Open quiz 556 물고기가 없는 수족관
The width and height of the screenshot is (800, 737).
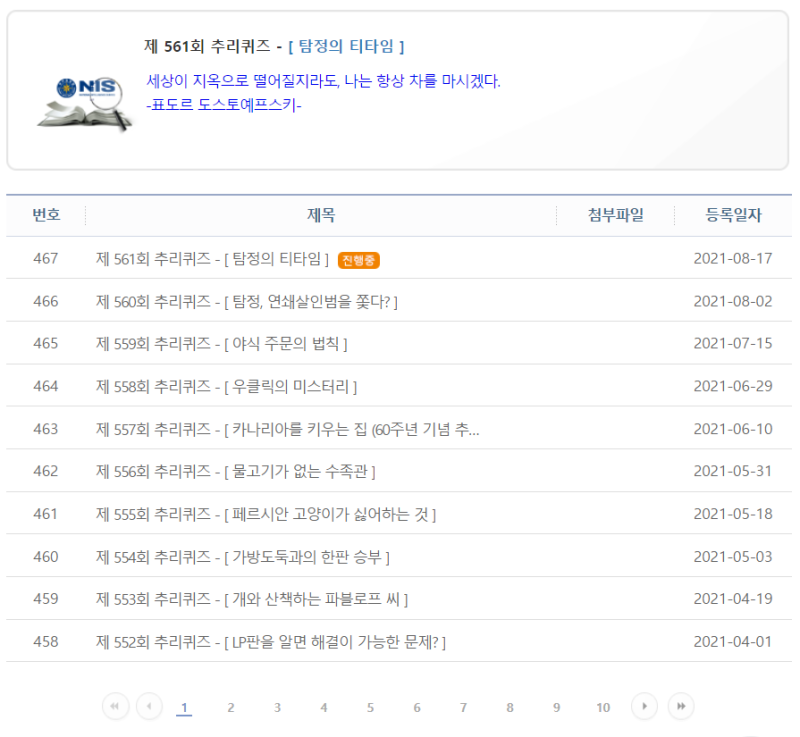click(x=236, y=471)
